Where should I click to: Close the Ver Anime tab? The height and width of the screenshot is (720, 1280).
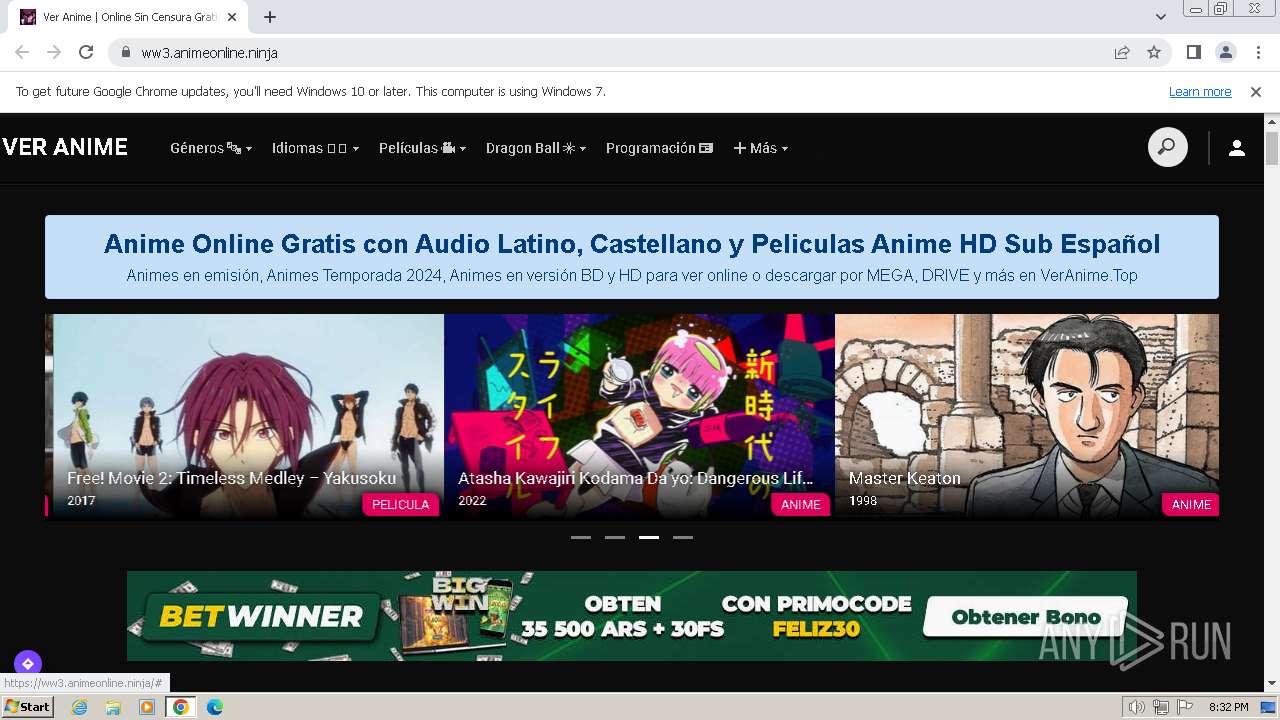click(232, 17)
